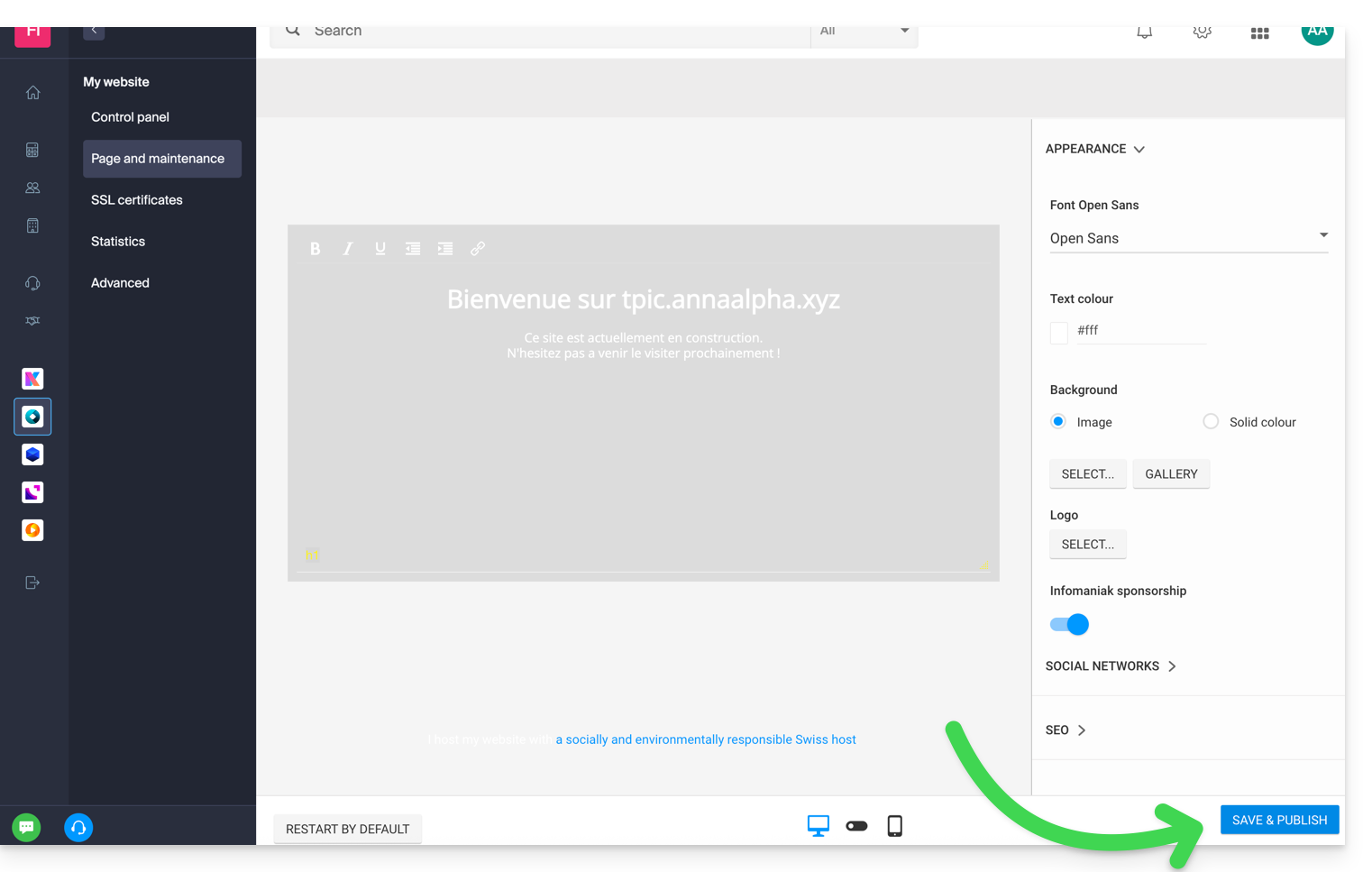1372x872 pixels.
Task: Click Logo SELECT... button
Action: (x=1088, y=545)
